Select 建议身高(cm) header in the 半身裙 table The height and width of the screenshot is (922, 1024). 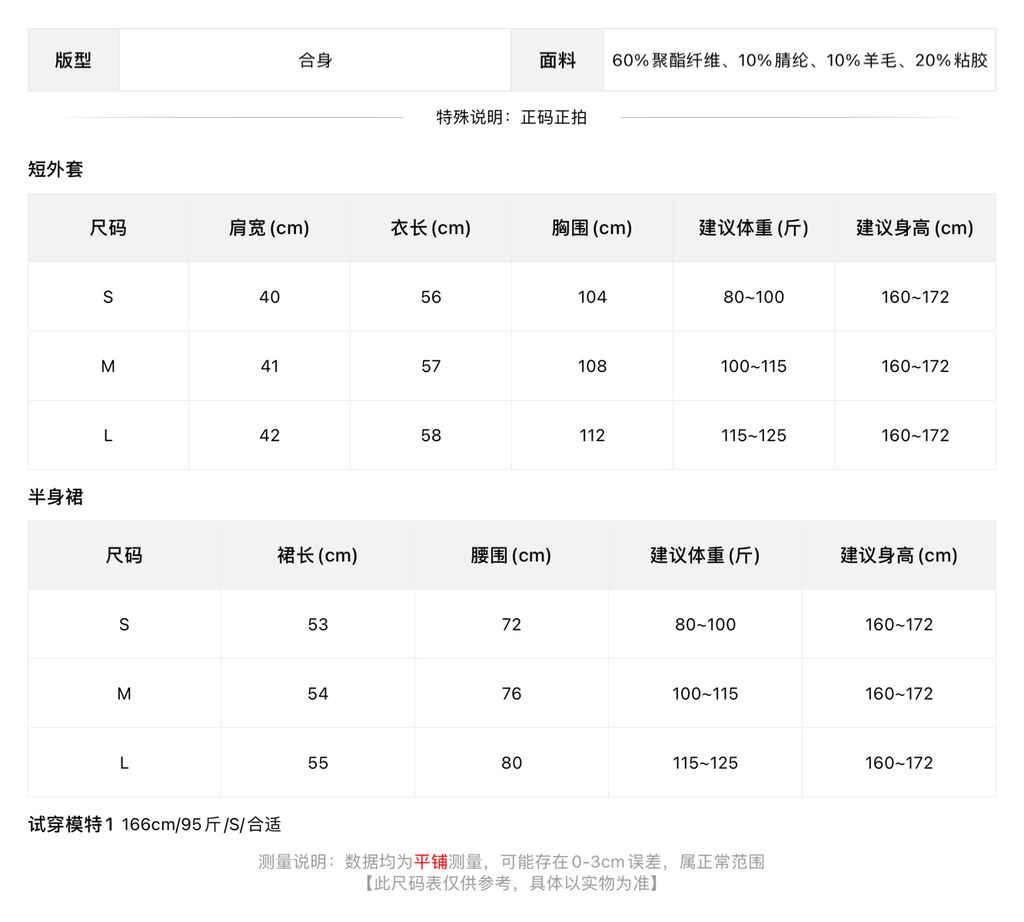coord(899,556)
